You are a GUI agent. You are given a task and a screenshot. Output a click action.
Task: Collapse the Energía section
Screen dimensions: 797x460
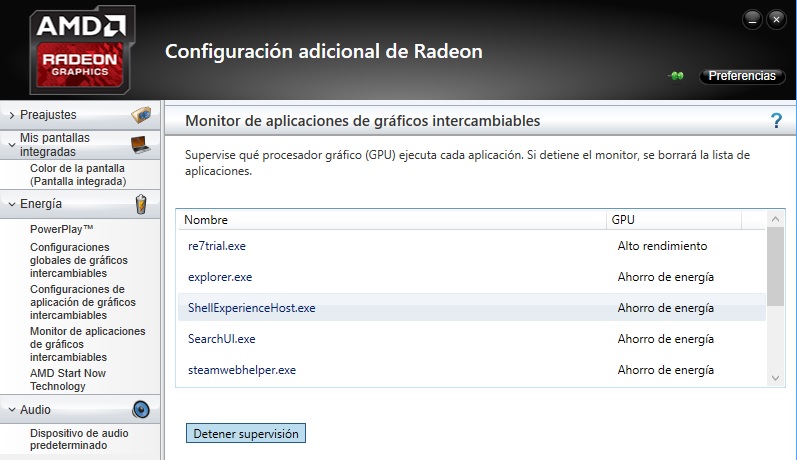(x=12, y=204)
